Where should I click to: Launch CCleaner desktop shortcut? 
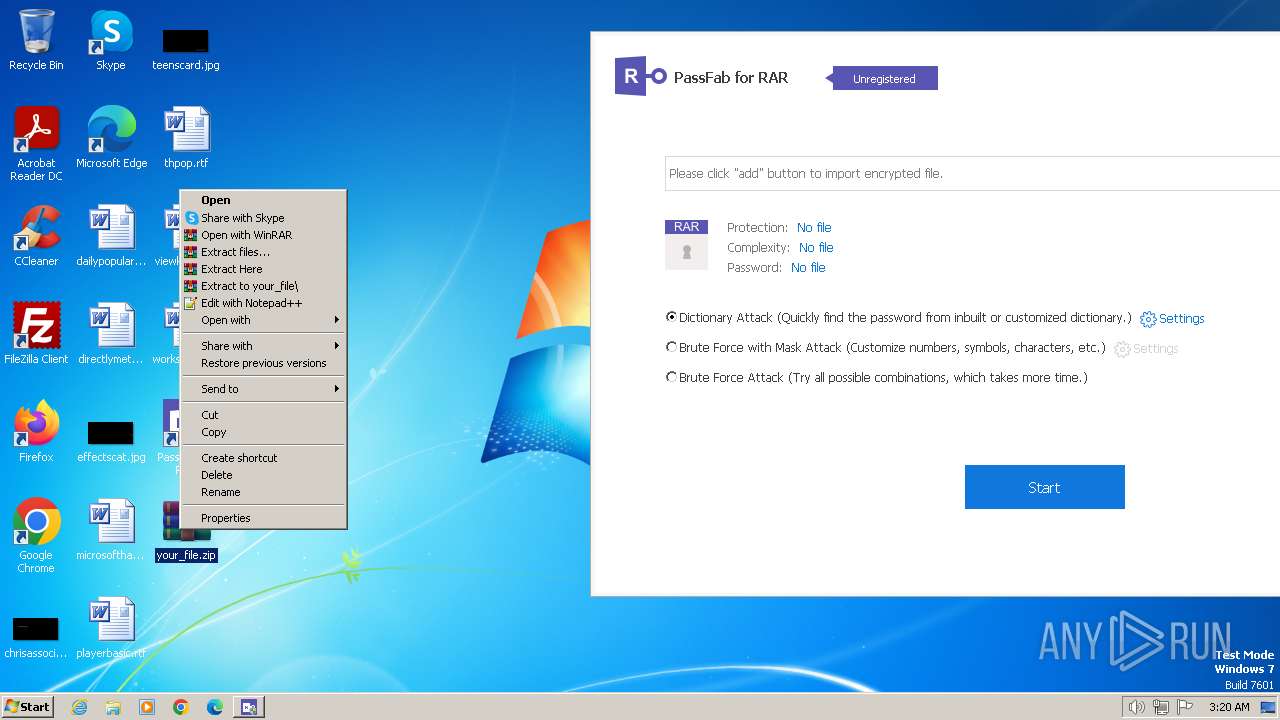[36, 235]
